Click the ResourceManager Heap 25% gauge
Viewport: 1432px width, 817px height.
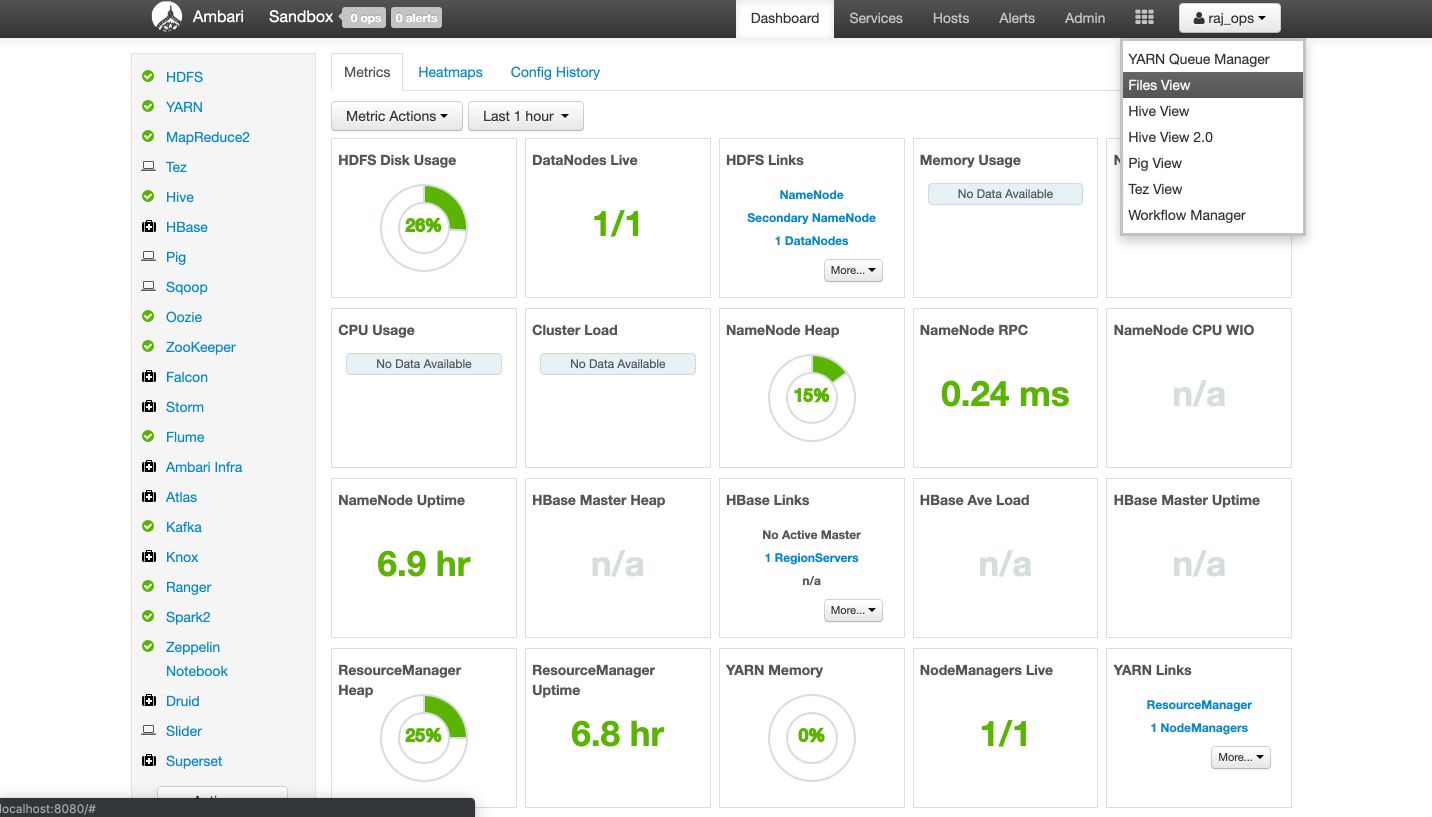tap(423, 737)
